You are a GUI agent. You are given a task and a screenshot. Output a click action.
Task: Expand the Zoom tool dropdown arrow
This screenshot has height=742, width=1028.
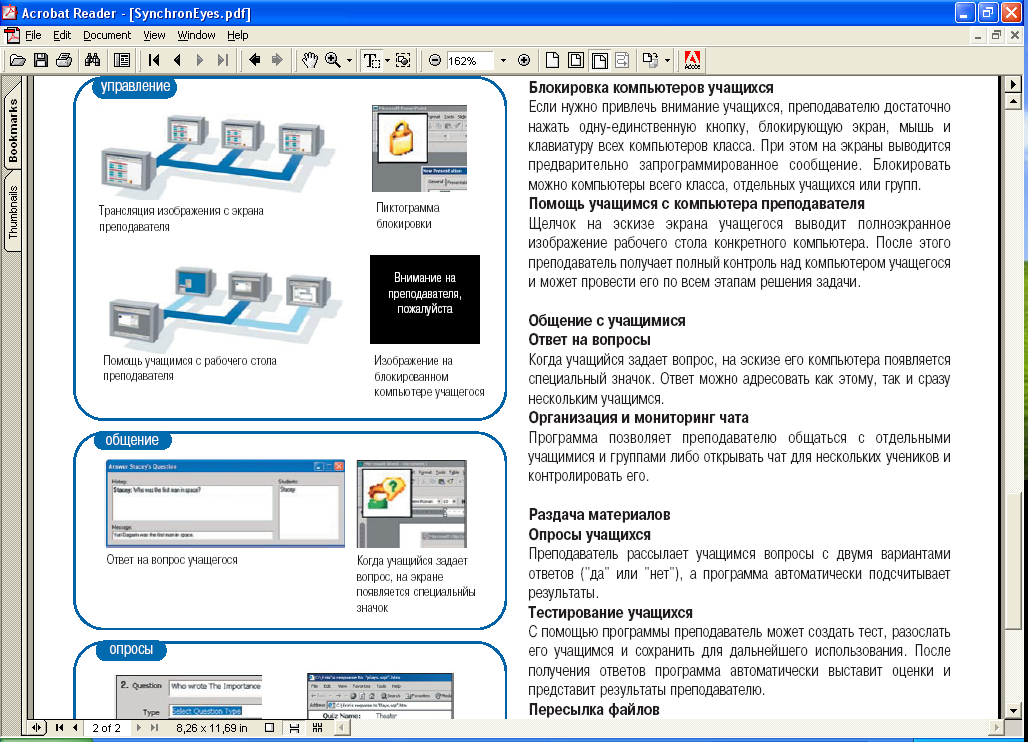349,60
